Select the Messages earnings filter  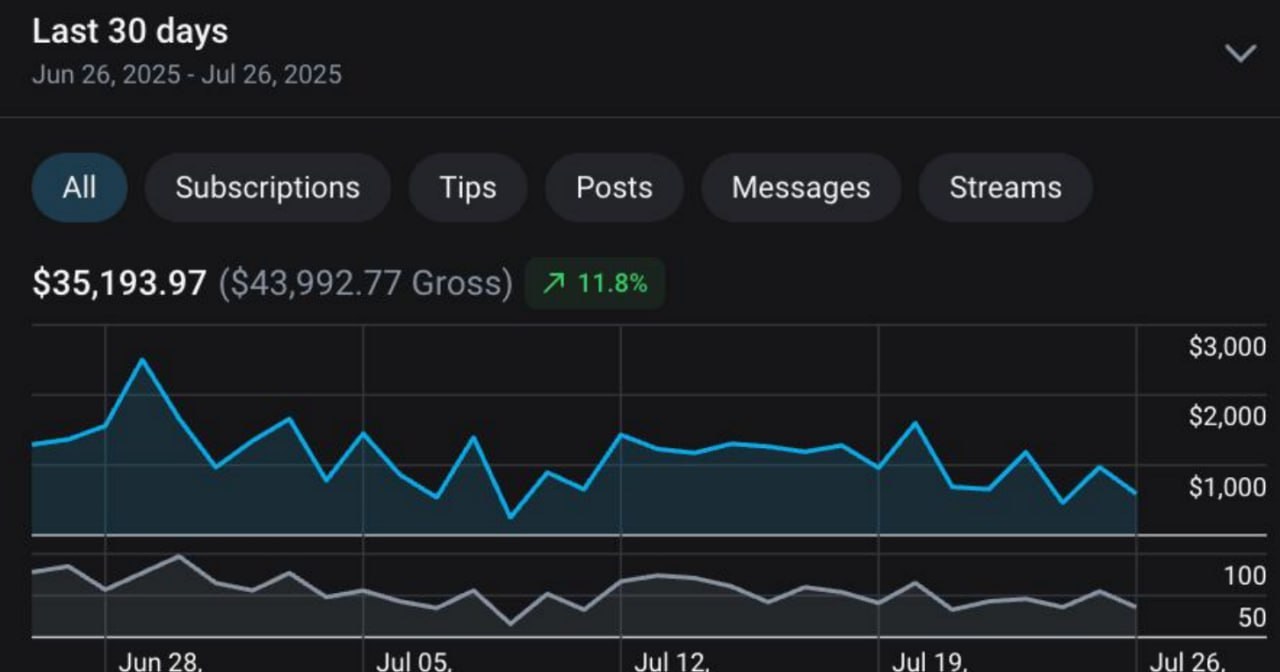tap(800, 187)
